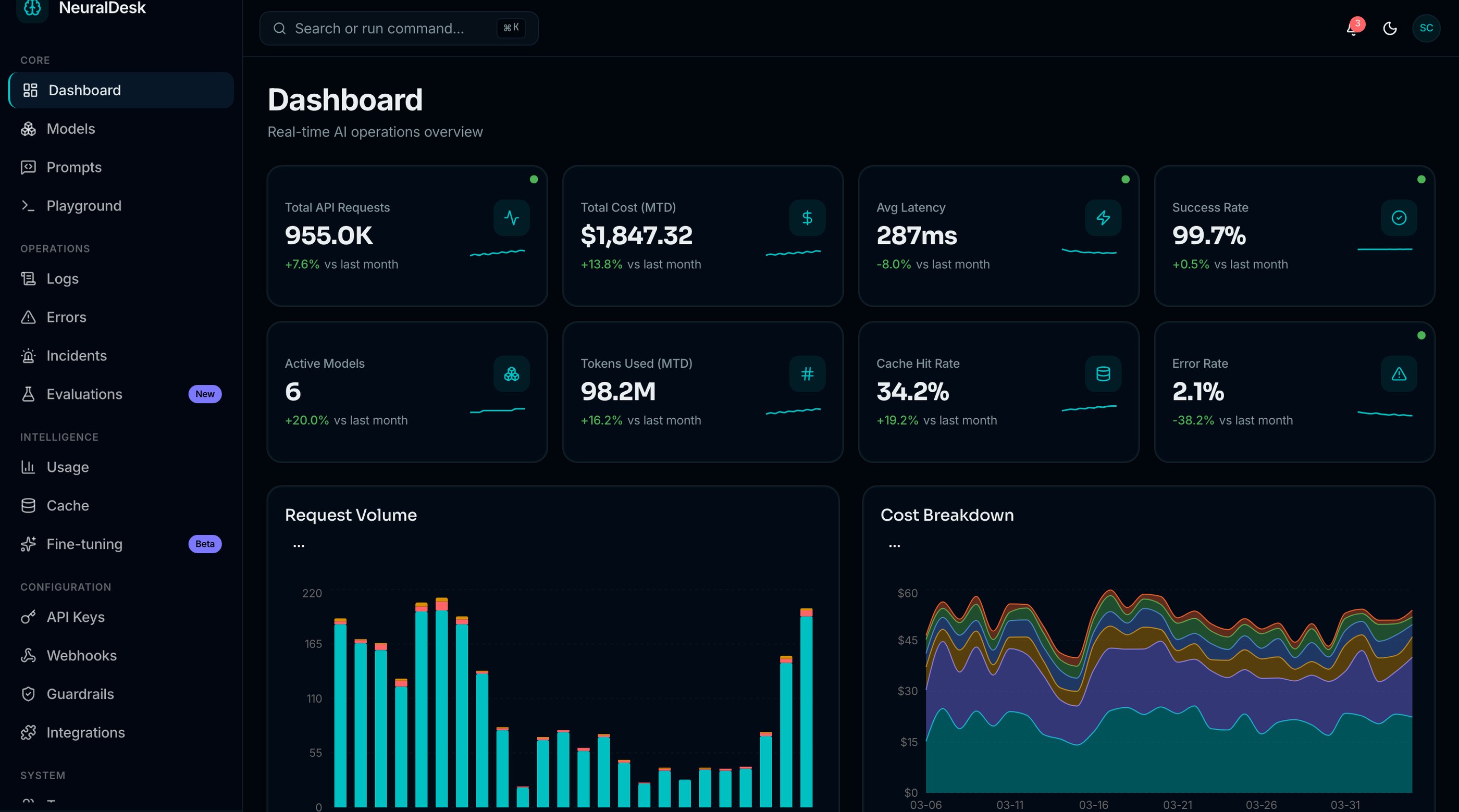Open Playground in the sidebar
The width and height of the screenshot is (1459, 812).
coord(121,206)
